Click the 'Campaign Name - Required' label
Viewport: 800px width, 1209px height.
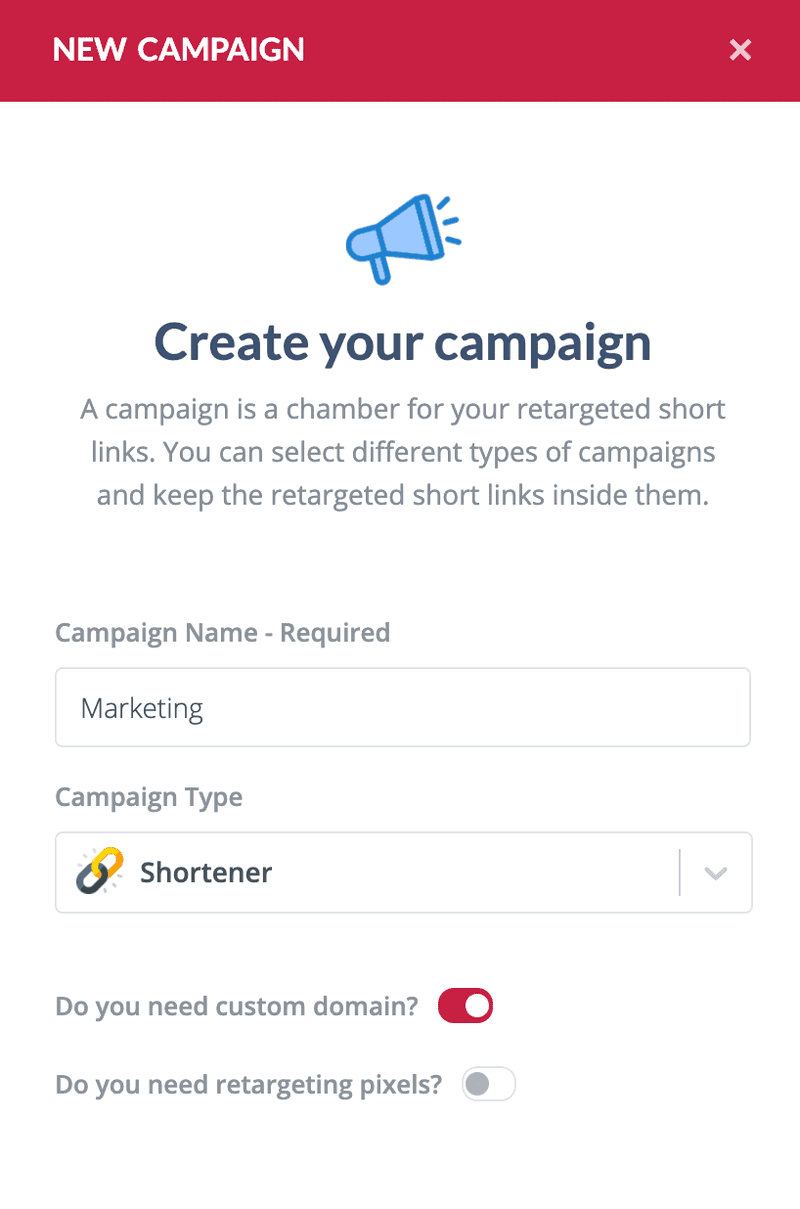pos(223,633)
